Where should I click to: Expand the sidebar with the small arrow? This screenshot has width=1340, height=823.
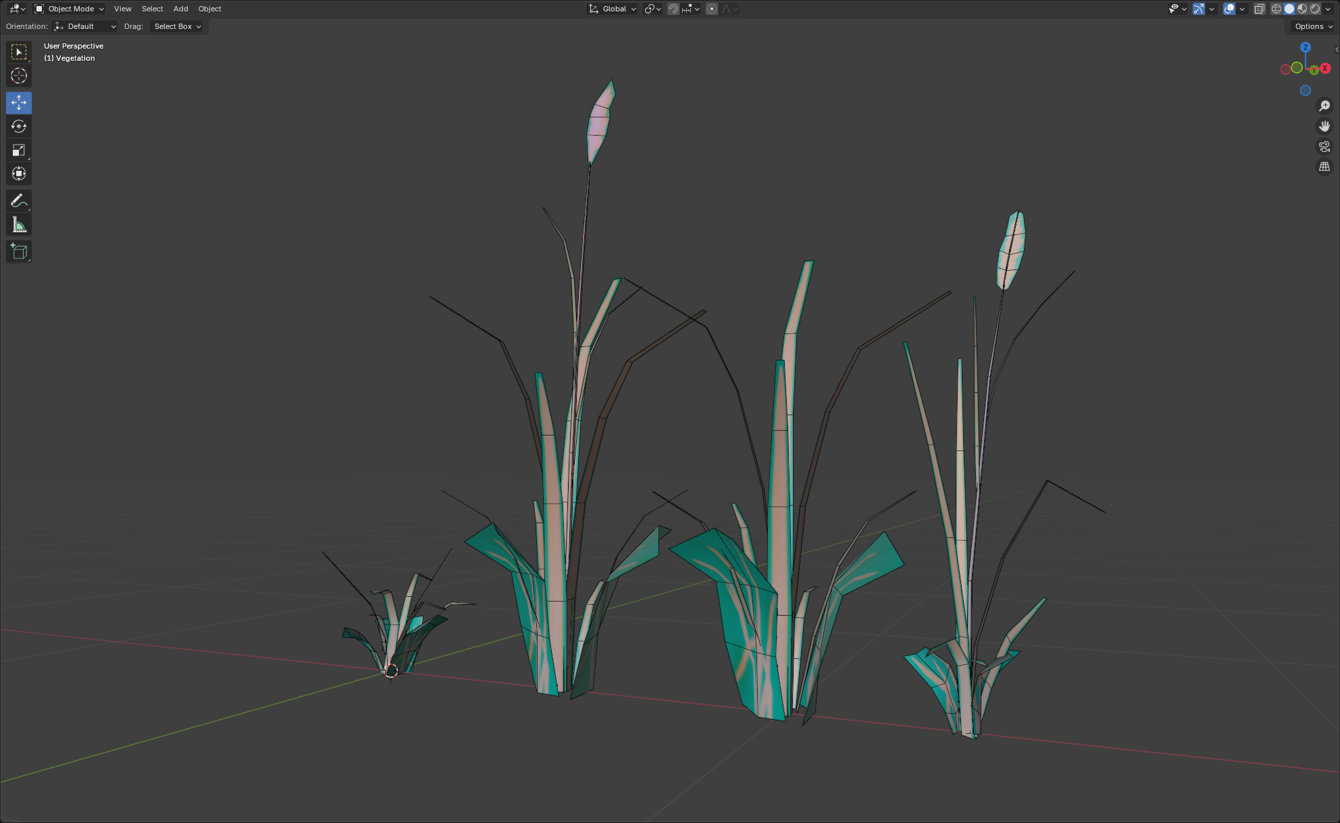[1336, 49]
